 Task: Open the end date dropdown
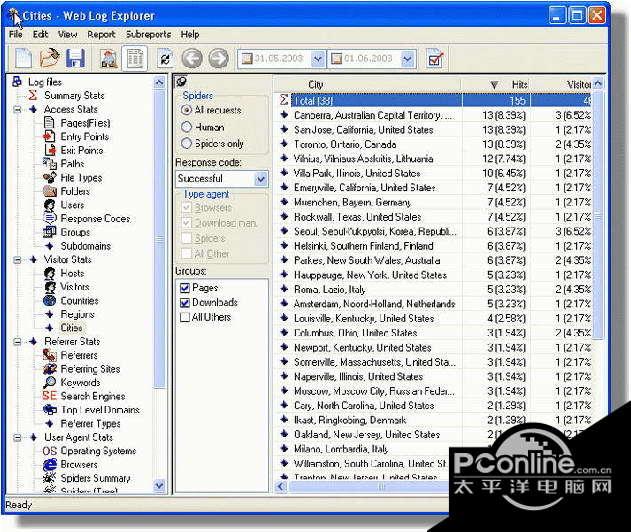(x=408, y=59)
